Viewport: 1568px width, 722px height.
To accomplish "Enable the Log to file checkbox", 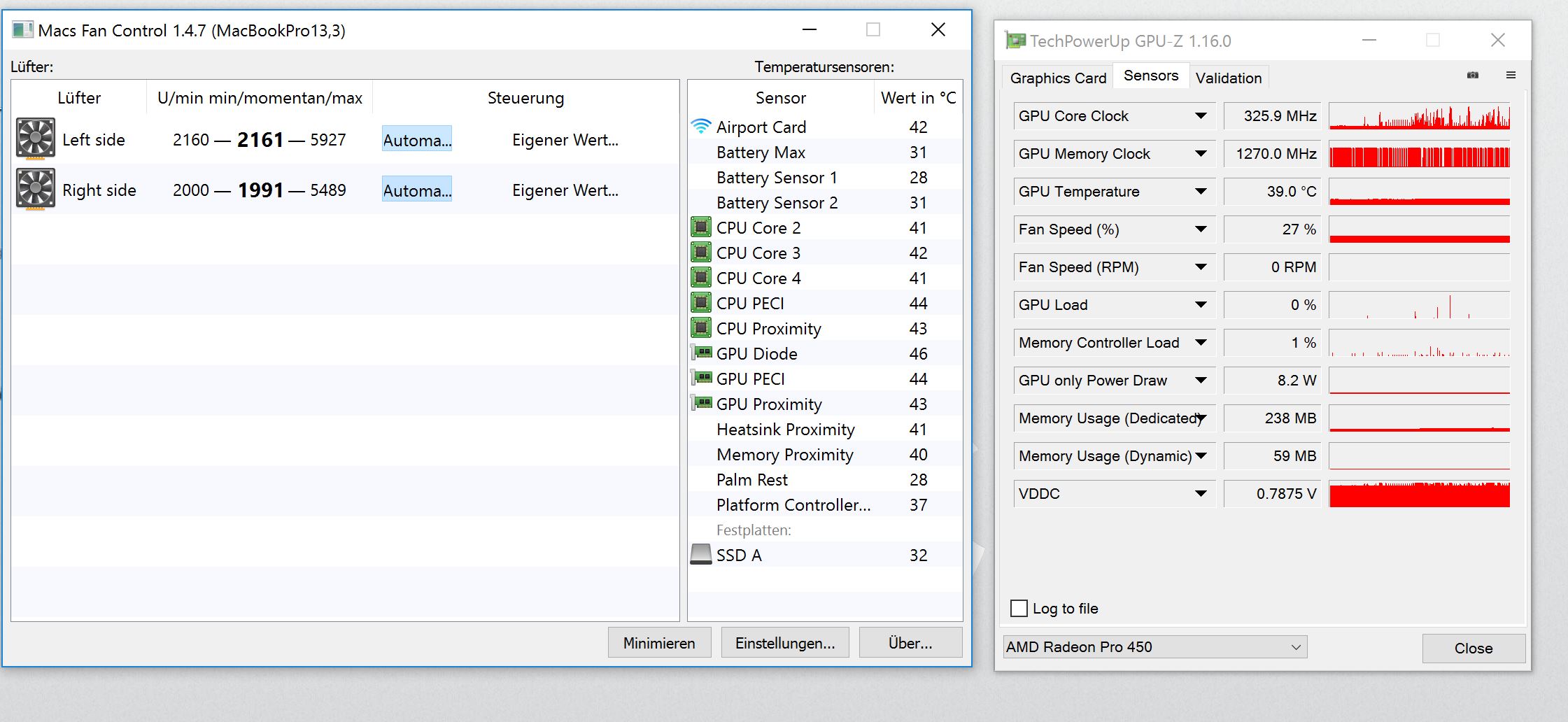I will click(1019, 608).
